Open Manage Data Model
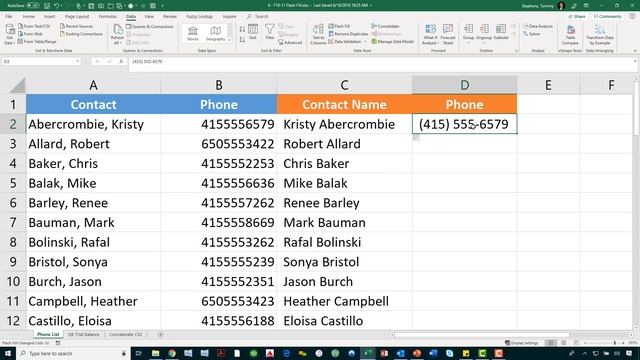The image size is (640, 360). point(392,42)
